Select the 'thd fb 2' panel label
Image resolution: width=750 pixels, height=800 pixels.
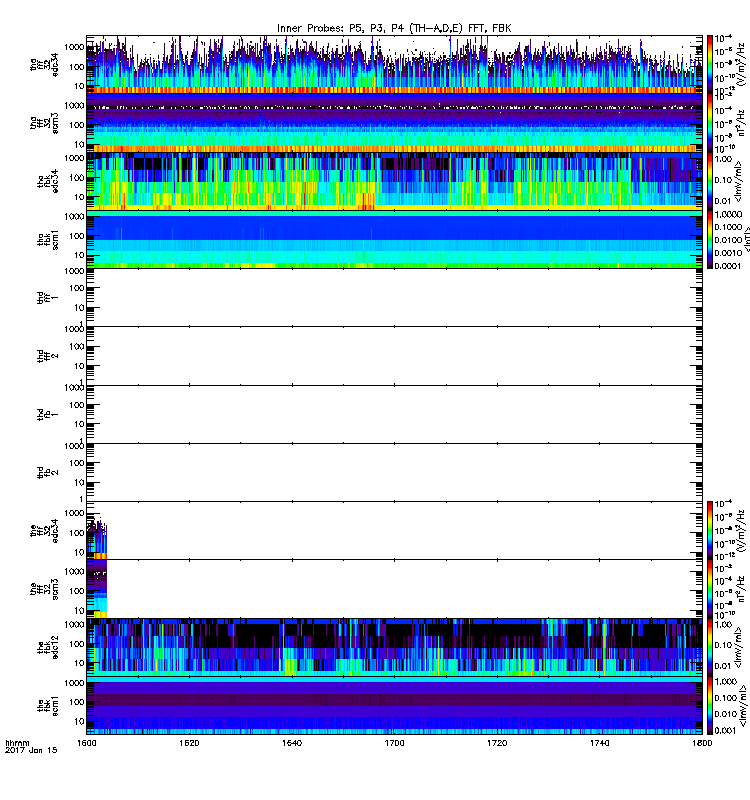[48, 472]
